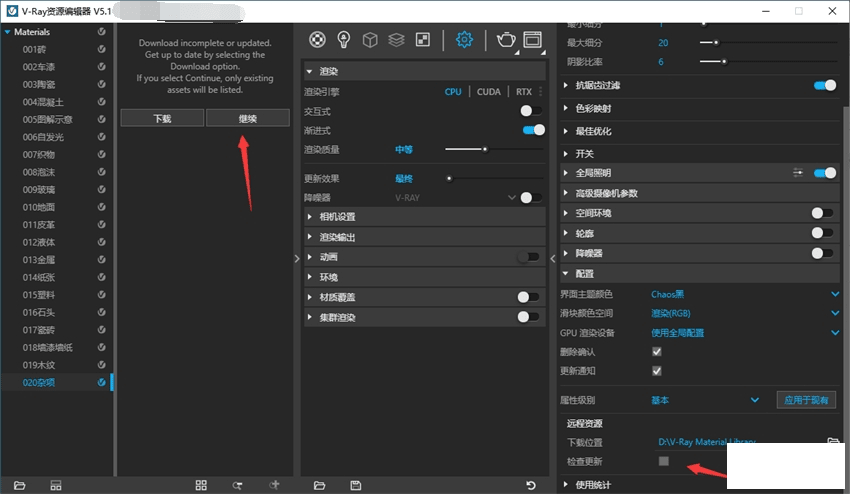Save settings with the floppy disk icon
Viewport: 850px width, 494px height.
356,485
